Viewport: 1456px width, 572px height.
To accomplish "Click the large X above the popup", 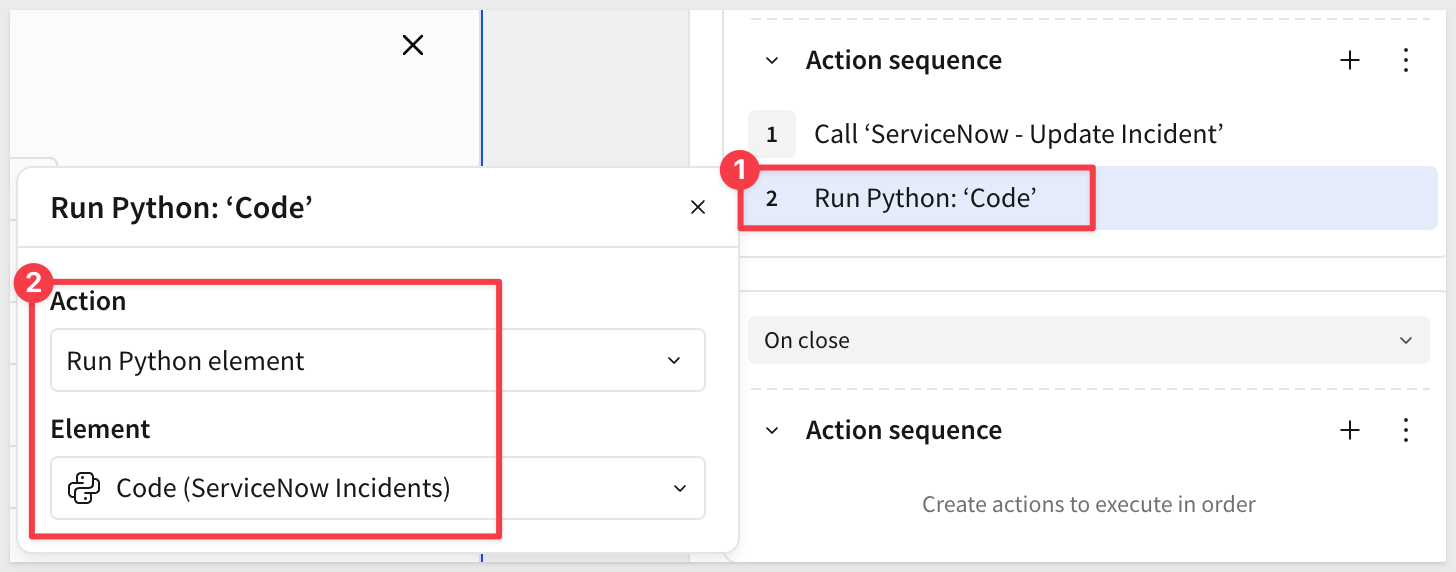I will pos(412,44).
